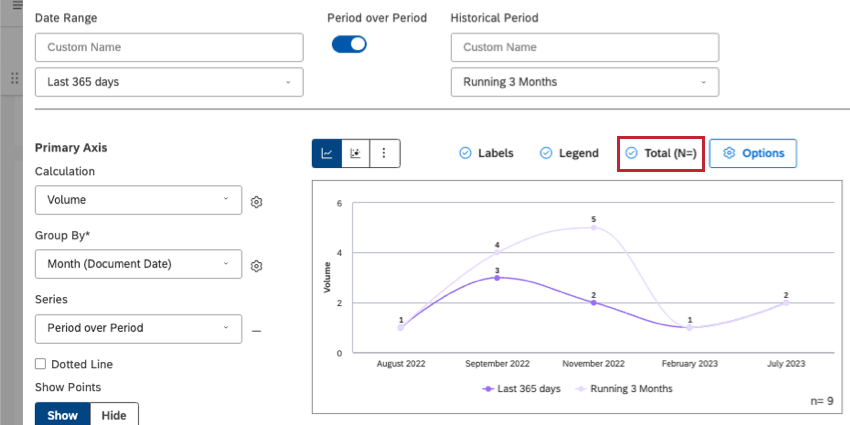
Task: Click the Options button
Action: (753, 153)
